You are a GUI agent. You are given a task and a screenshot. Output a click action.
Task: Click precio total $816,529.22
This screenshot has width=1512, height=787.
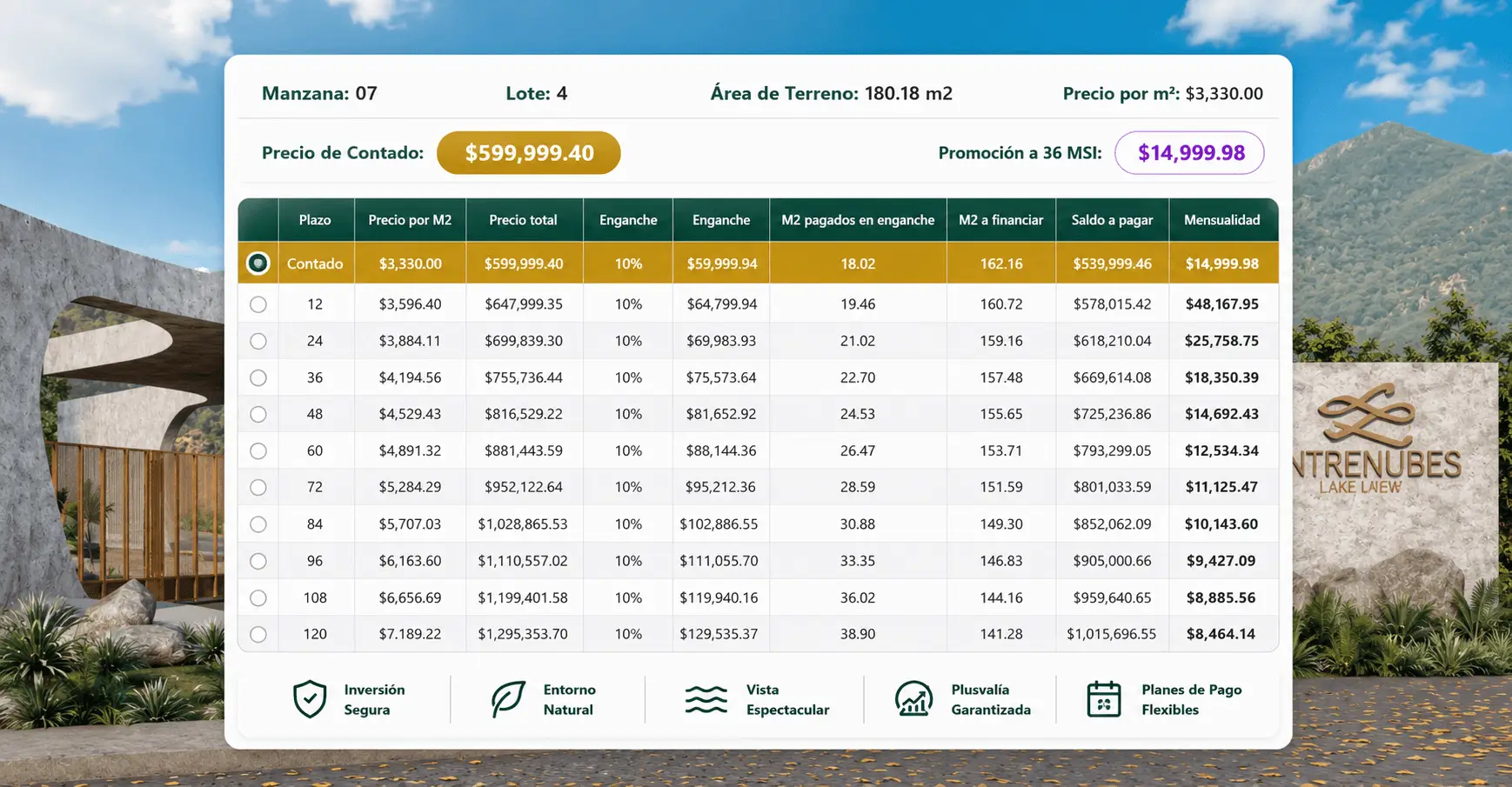coord(524,414)
